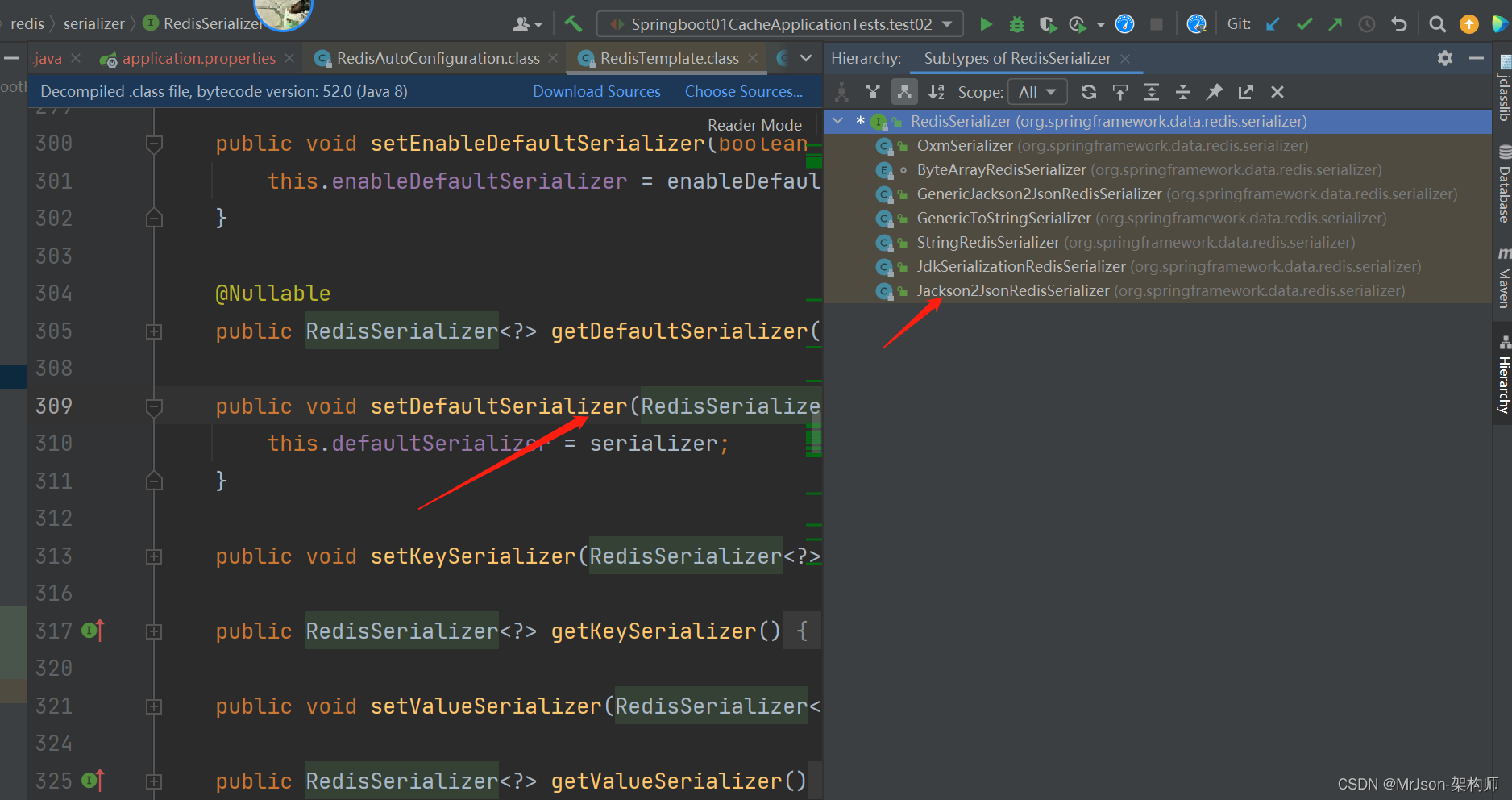1512x800 pixels.
Task: Sort hierarchy alphabetically
Action: [936, 92]
